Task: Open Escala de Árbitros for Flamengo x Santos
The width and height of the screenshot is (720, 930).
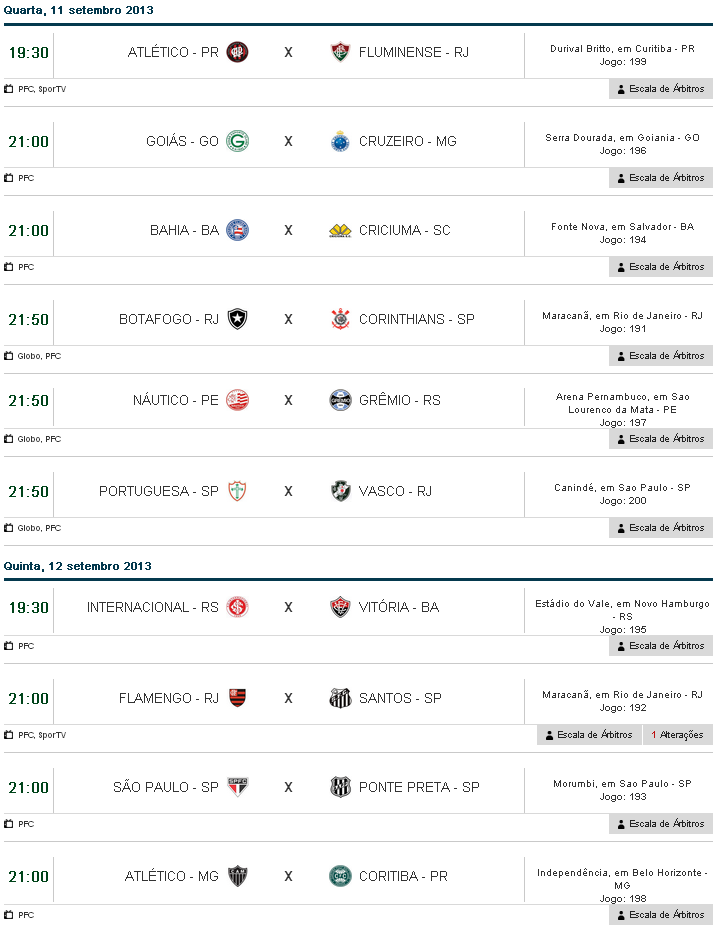Action: pyautogui.click(x=589, y=735)
